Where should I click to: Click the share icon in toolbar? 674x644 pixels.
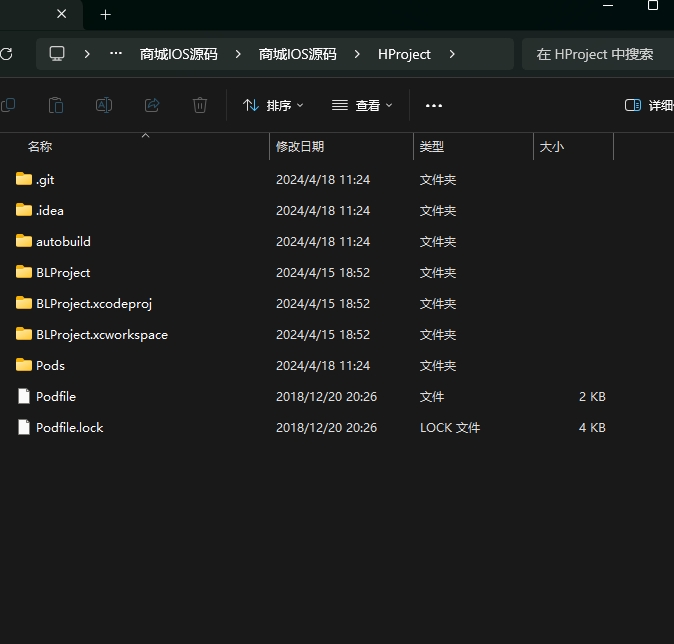click(x=152, y=105)
